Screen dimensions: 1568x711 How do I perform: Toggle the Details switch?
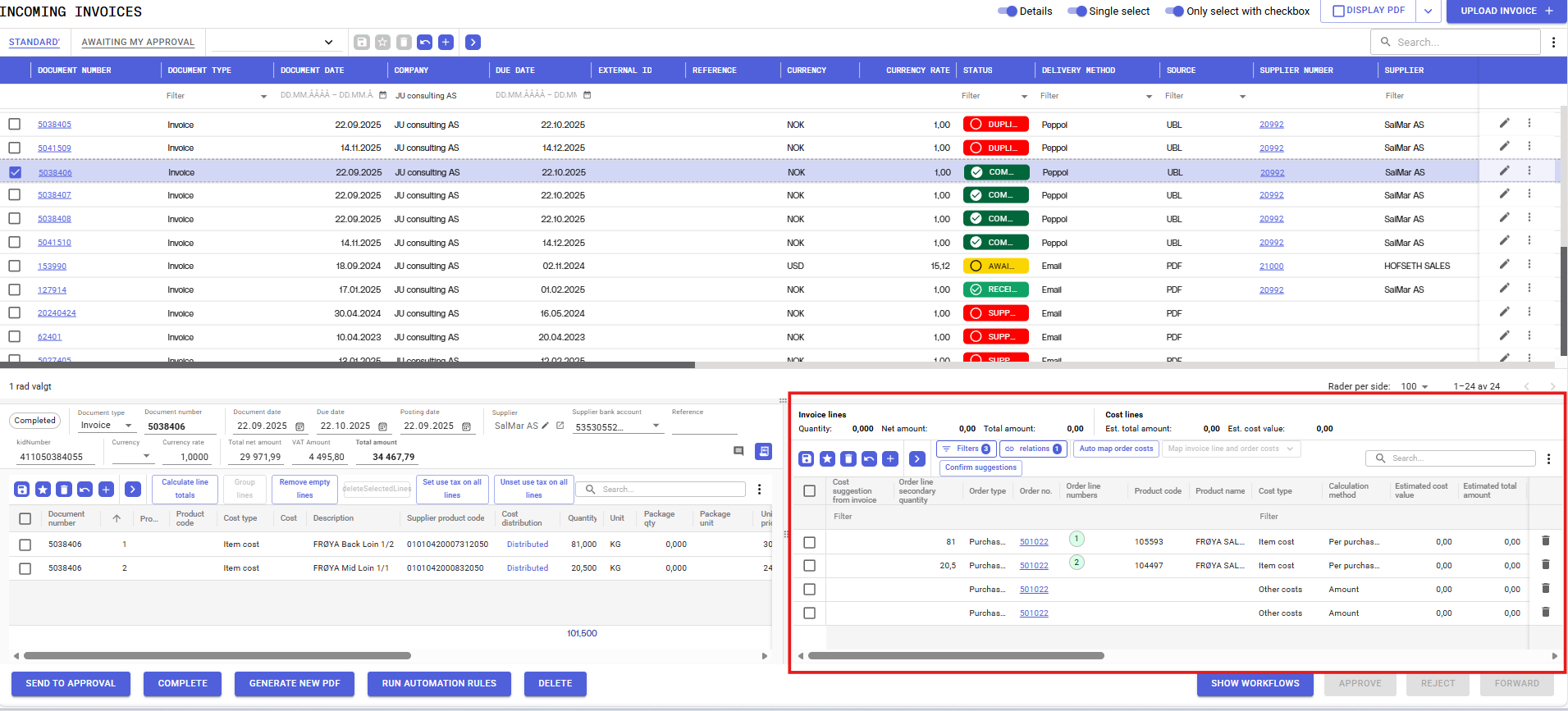[1008, 11]
